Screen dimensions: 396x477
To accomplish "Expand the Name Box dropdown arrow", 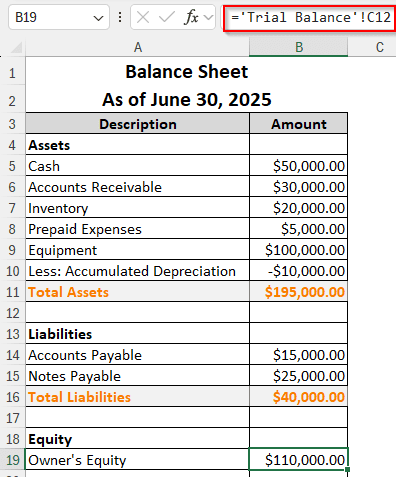I will coord(98,18).
